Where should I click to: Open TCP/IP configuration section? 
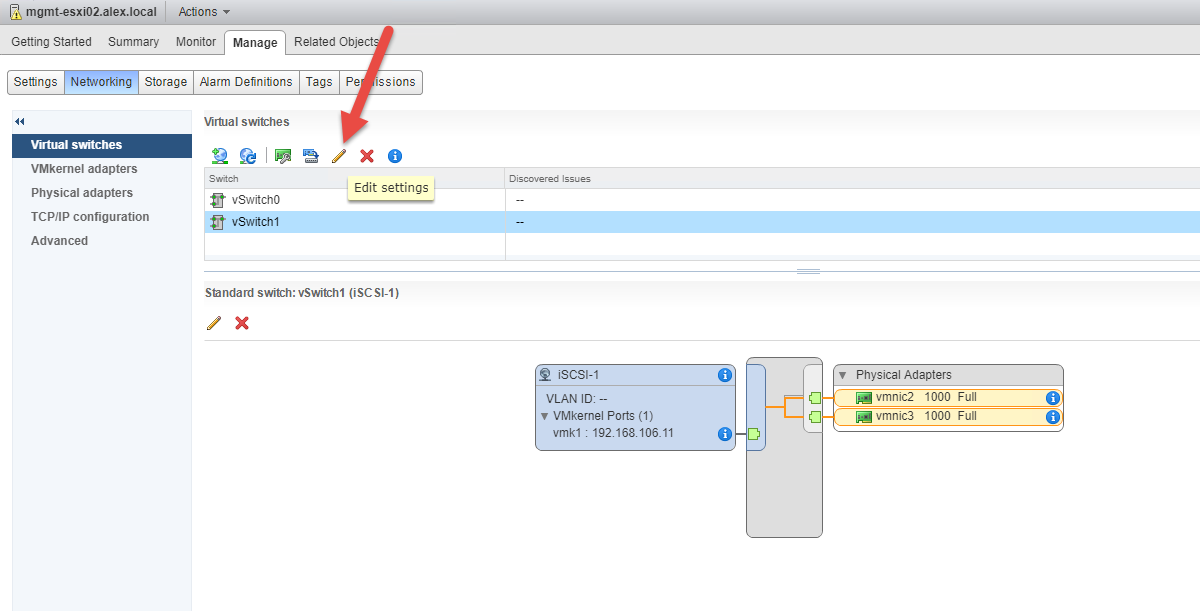(90, 217)
